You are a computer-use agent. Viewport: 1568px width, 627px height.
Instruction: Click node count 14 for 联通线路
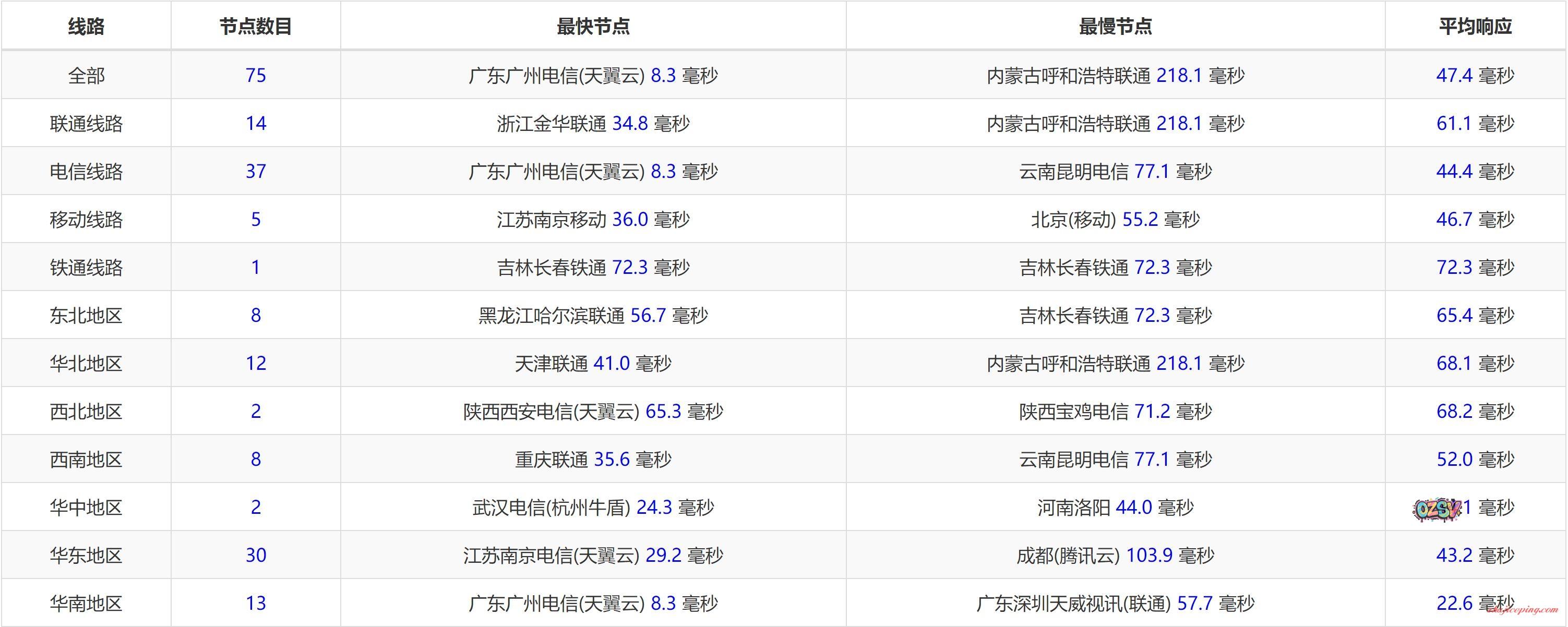click(x=256, y=124)
